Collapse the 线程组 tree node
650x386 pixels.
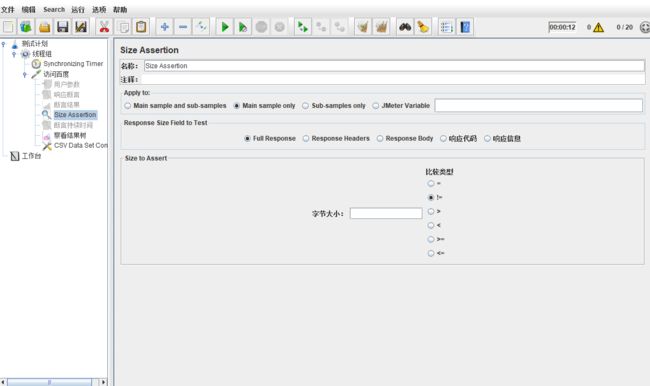pyautogui.click(x=14, y=54)
